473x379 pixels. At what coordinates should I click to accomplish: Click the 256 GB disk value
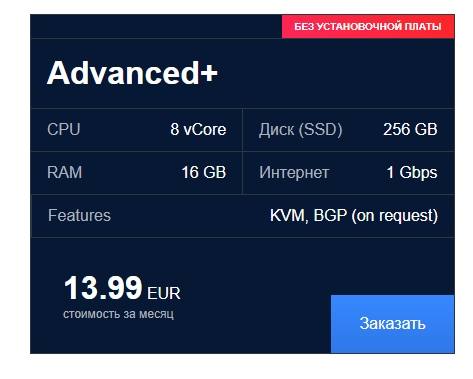(410, 129)
